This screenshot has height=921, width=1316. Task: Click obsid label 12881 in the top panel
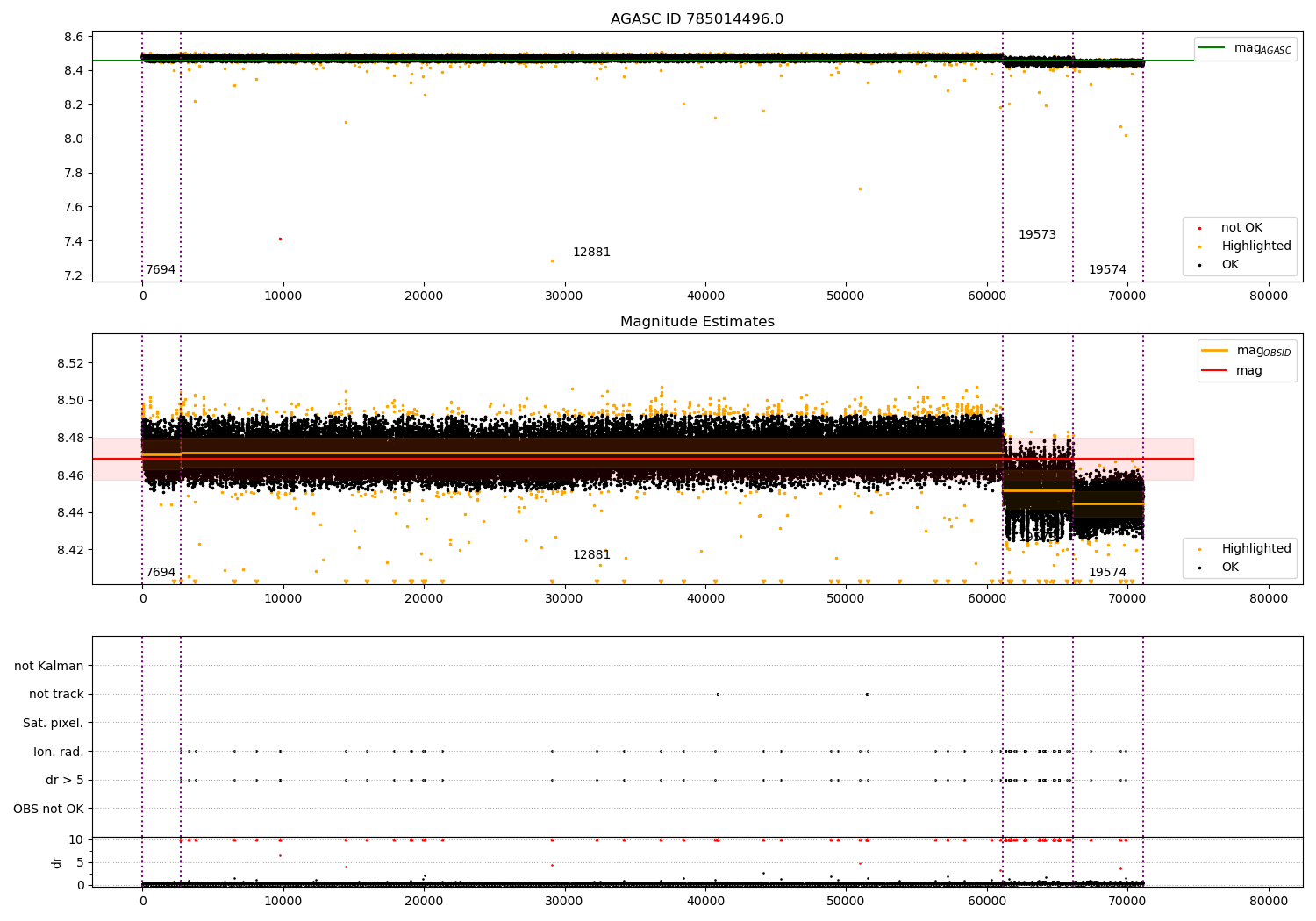click(591, 253)
